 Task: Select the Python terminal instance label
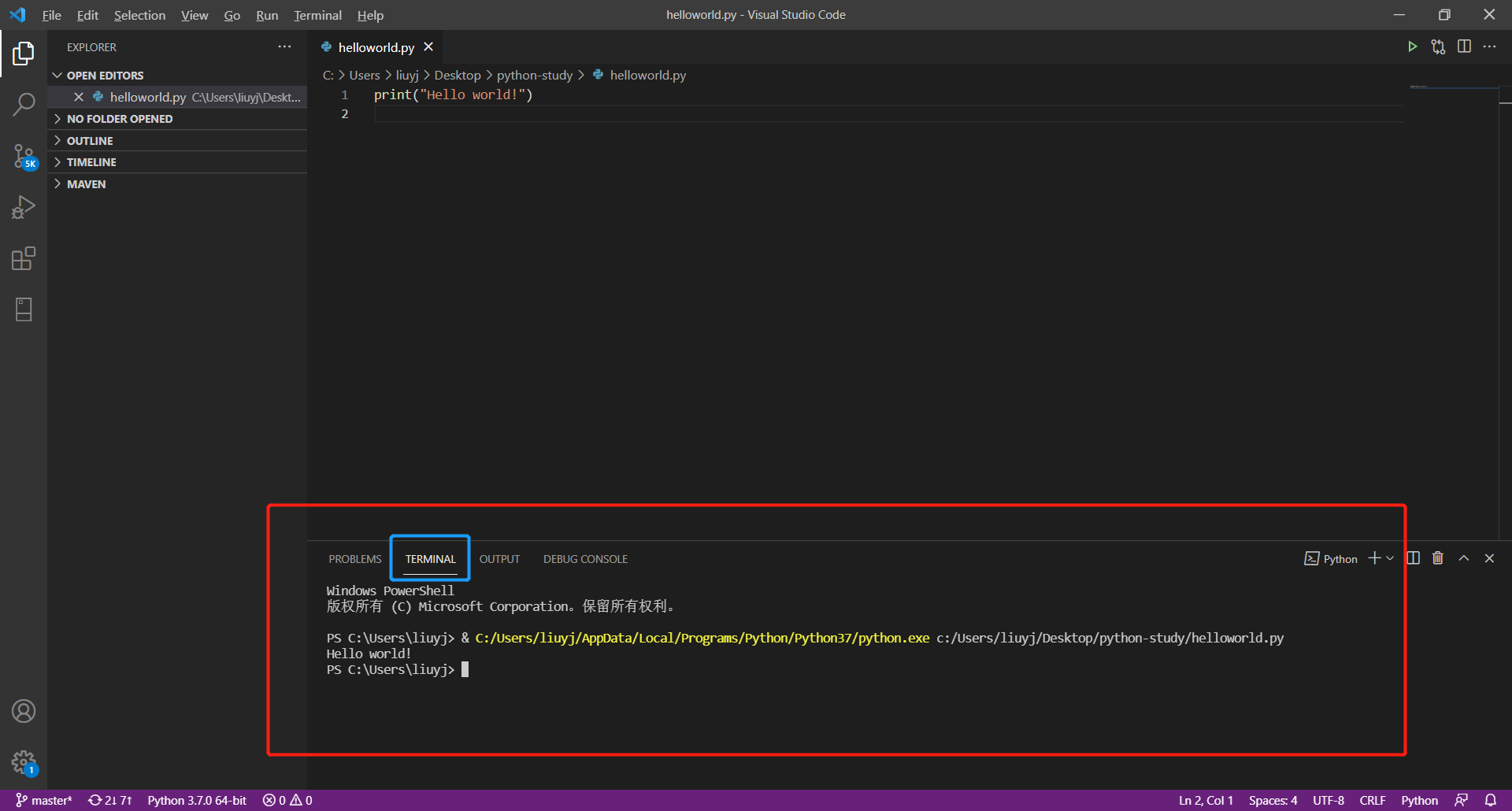1331,558
